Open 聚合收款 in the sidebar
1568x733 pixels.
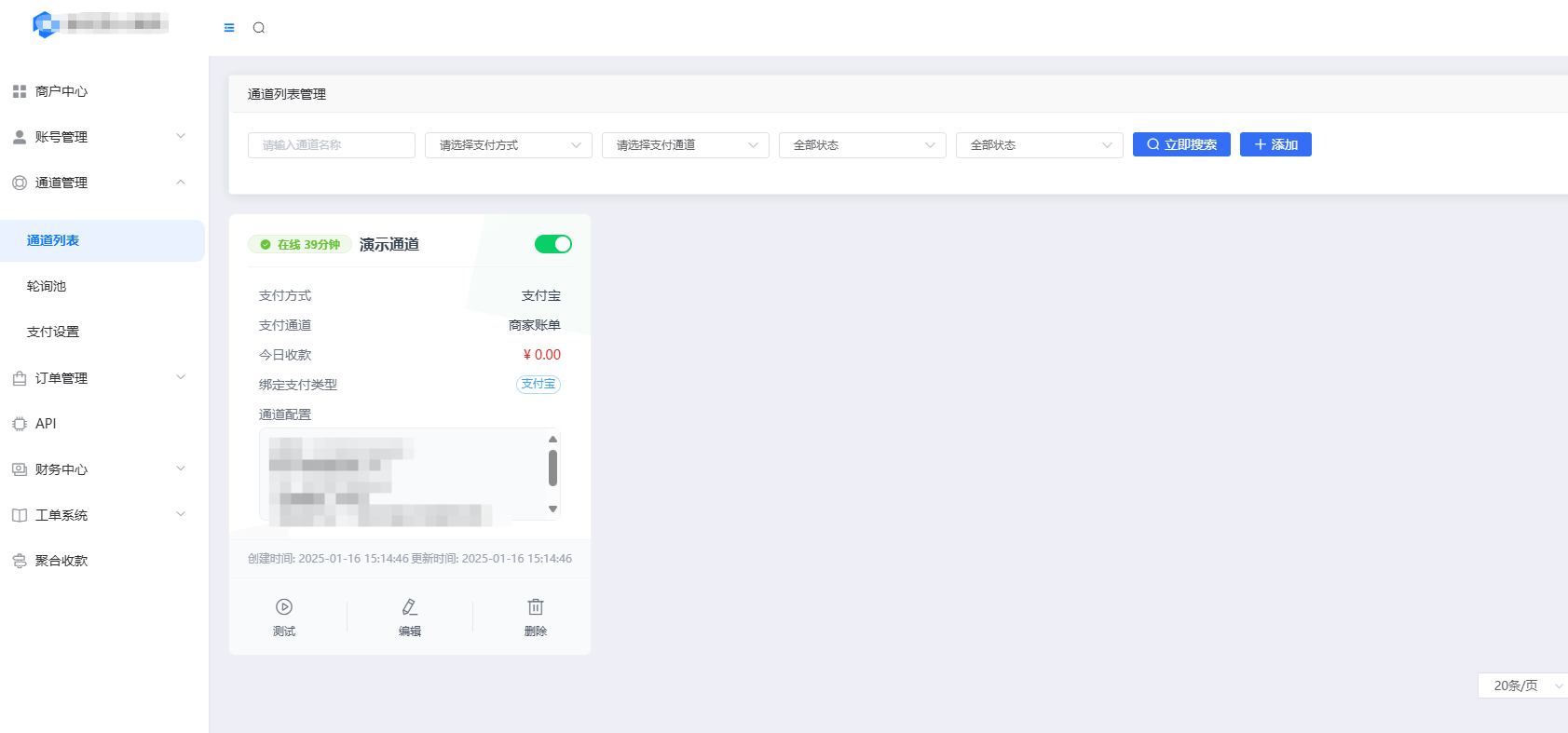click(x=61, y=561)
